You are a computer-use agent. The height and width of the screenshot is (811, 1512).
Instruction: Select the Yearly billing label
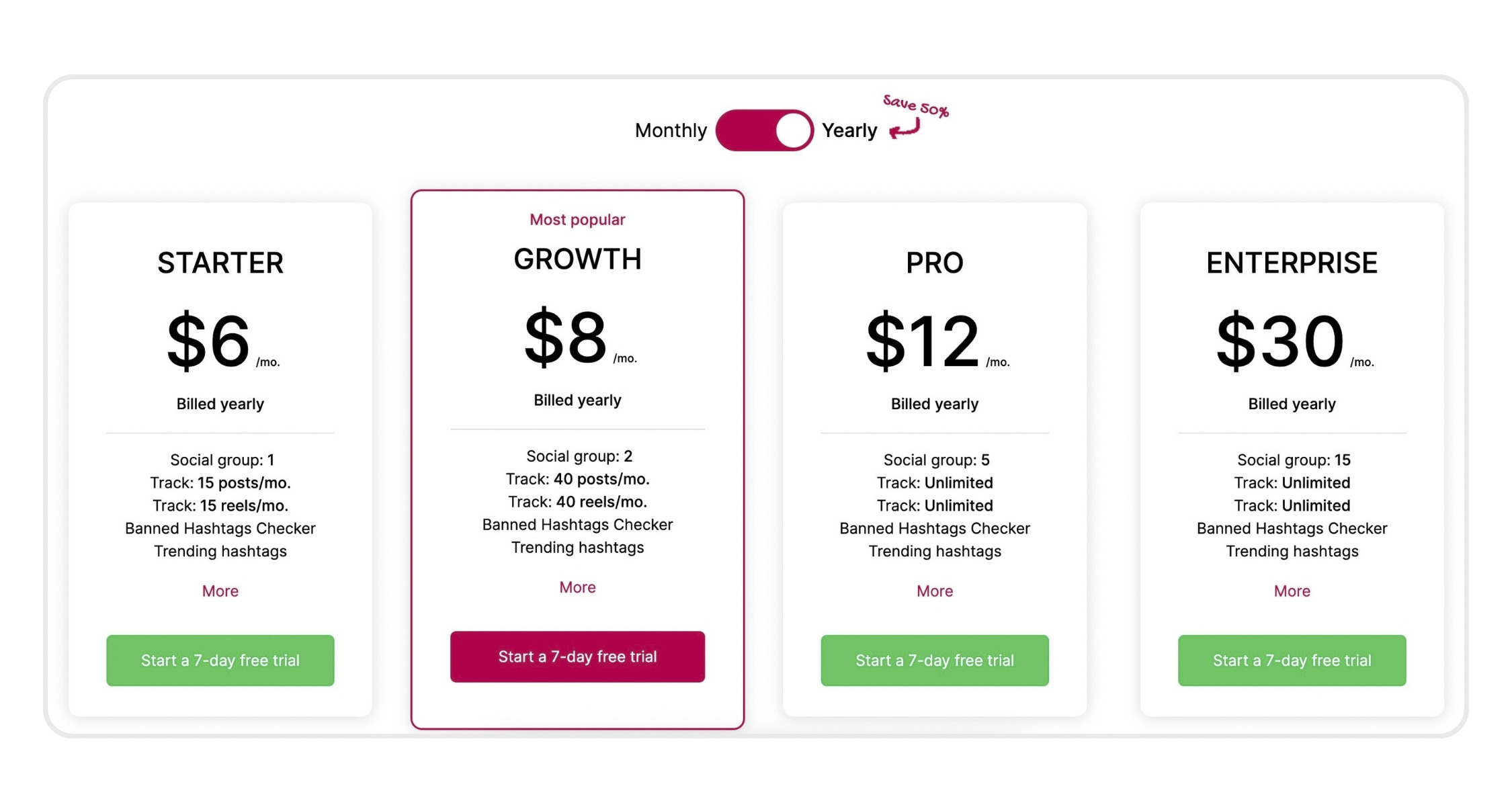click(849, 130)
